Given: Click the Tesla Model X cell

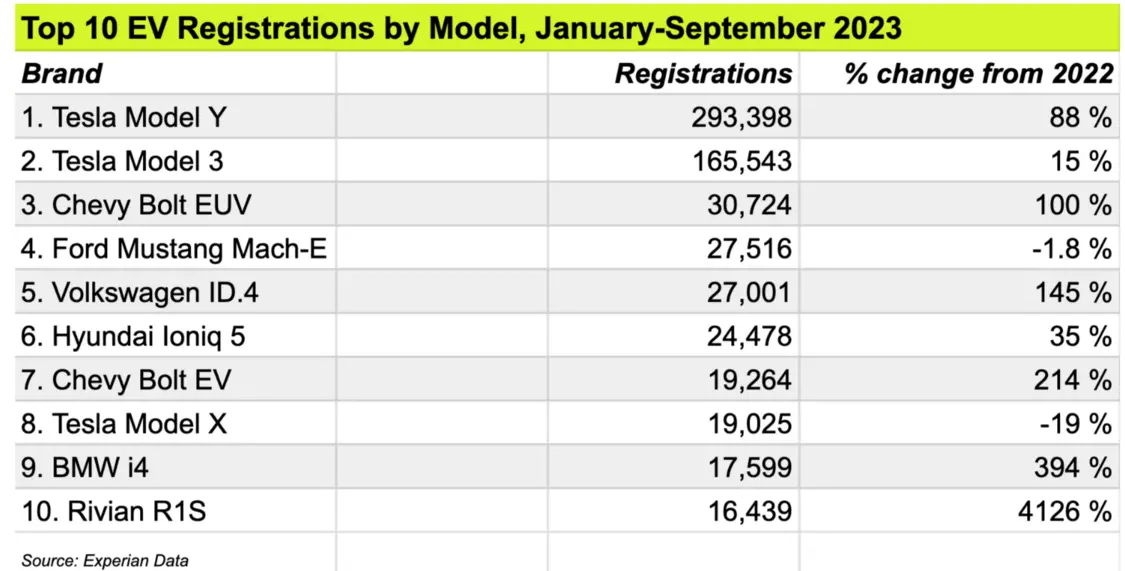Looking at the screenshot, I should [x=124, y=424].
